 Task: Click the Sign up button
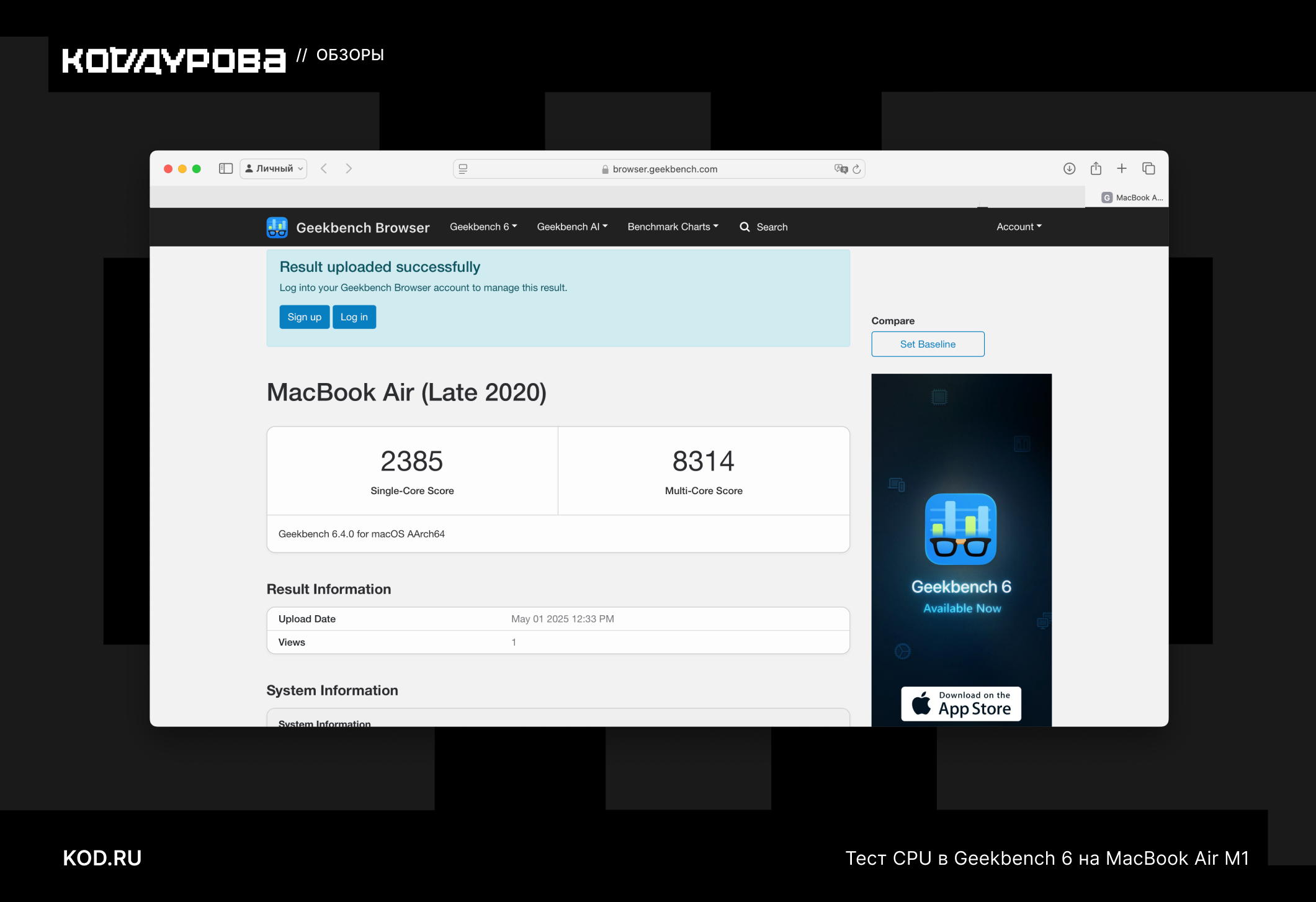[305, 317]
